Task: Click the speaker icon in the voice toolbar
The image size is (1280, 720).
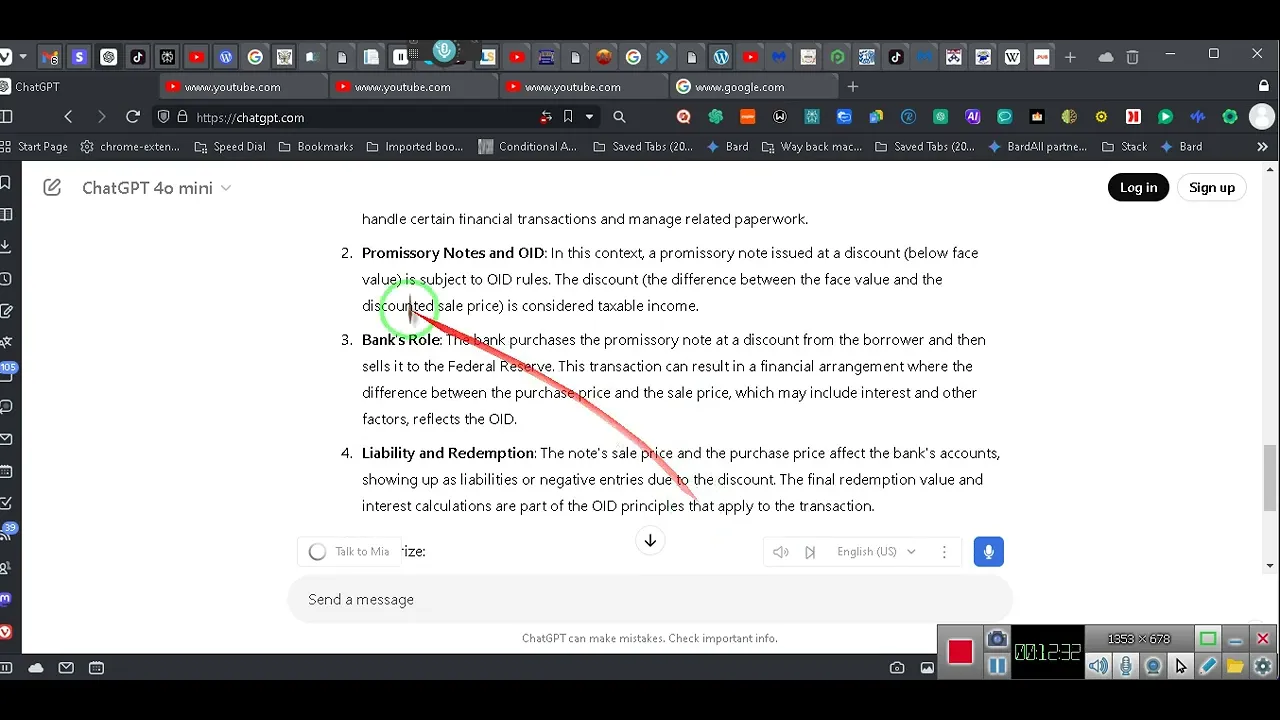Action: click(781, 551)
